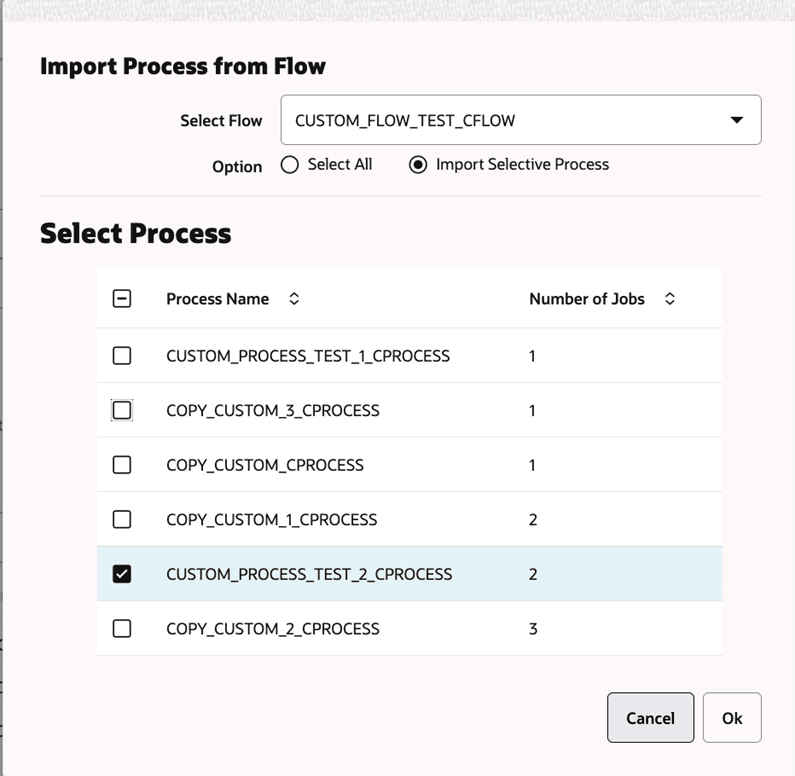Screen dimensions: 795x776
Task: Sort by Number of Jobs icon
Action: point(670,298)
